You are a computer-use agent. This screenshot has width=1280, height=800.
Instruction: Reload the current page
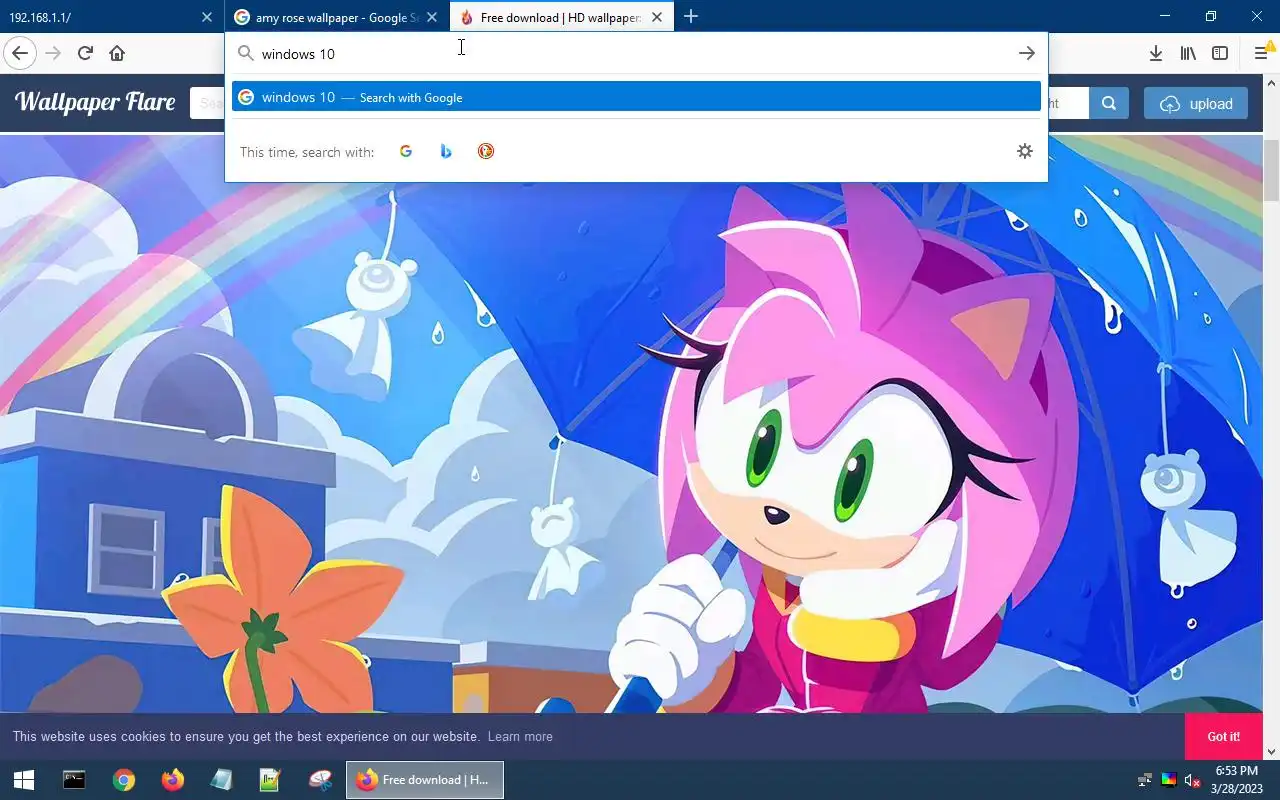click(85, 53)
